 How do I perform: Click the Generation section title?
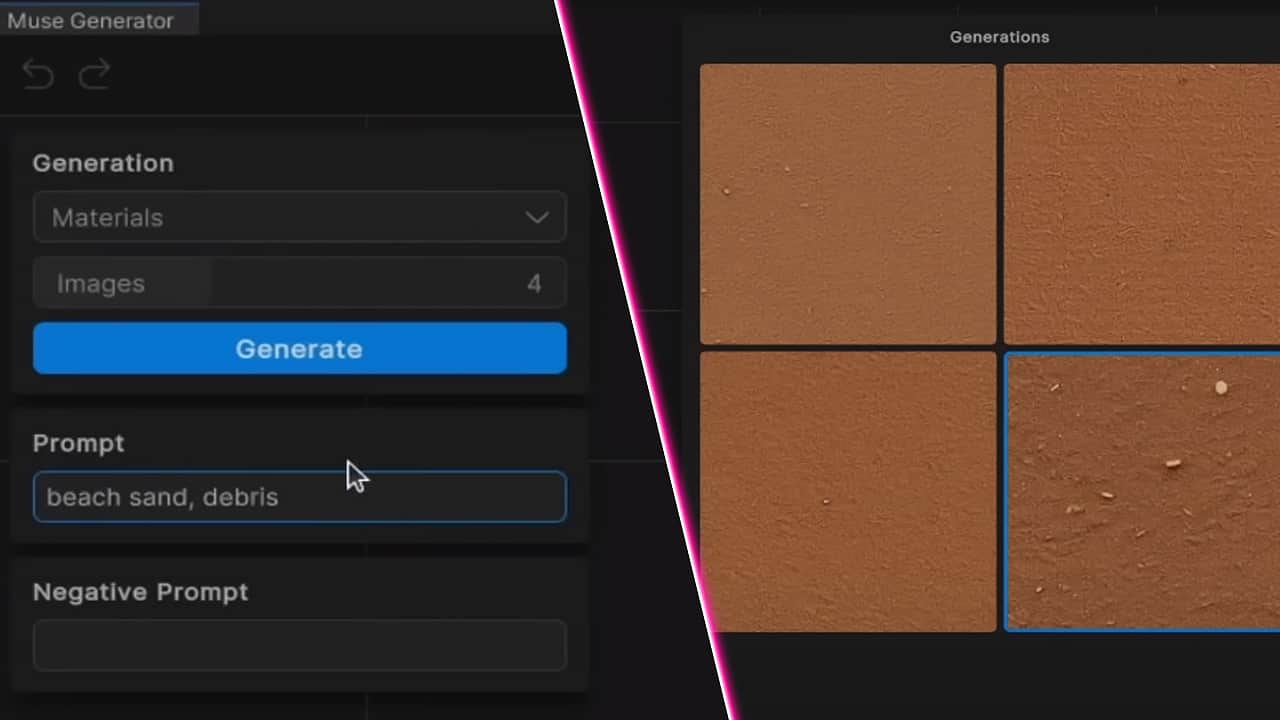click(103, 163)
